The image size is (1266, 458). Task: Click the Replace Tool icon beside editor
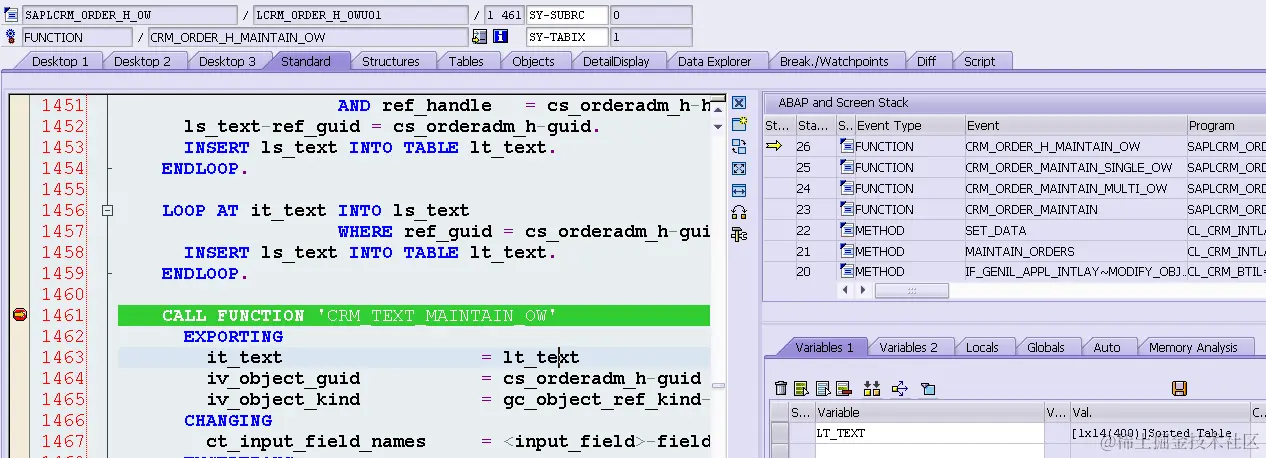[739, 147]
